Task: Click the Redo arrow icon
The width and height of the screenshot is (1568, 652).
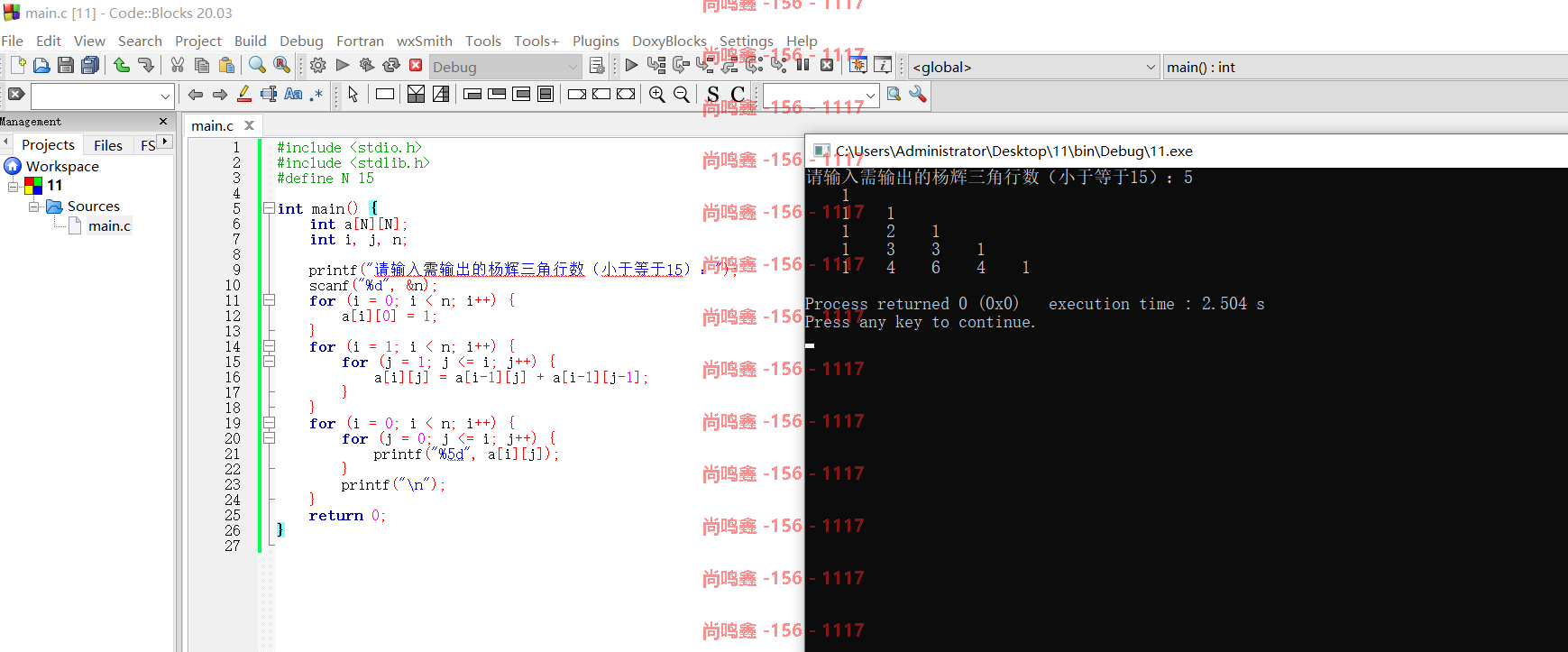Action: (x=146, y=65)
